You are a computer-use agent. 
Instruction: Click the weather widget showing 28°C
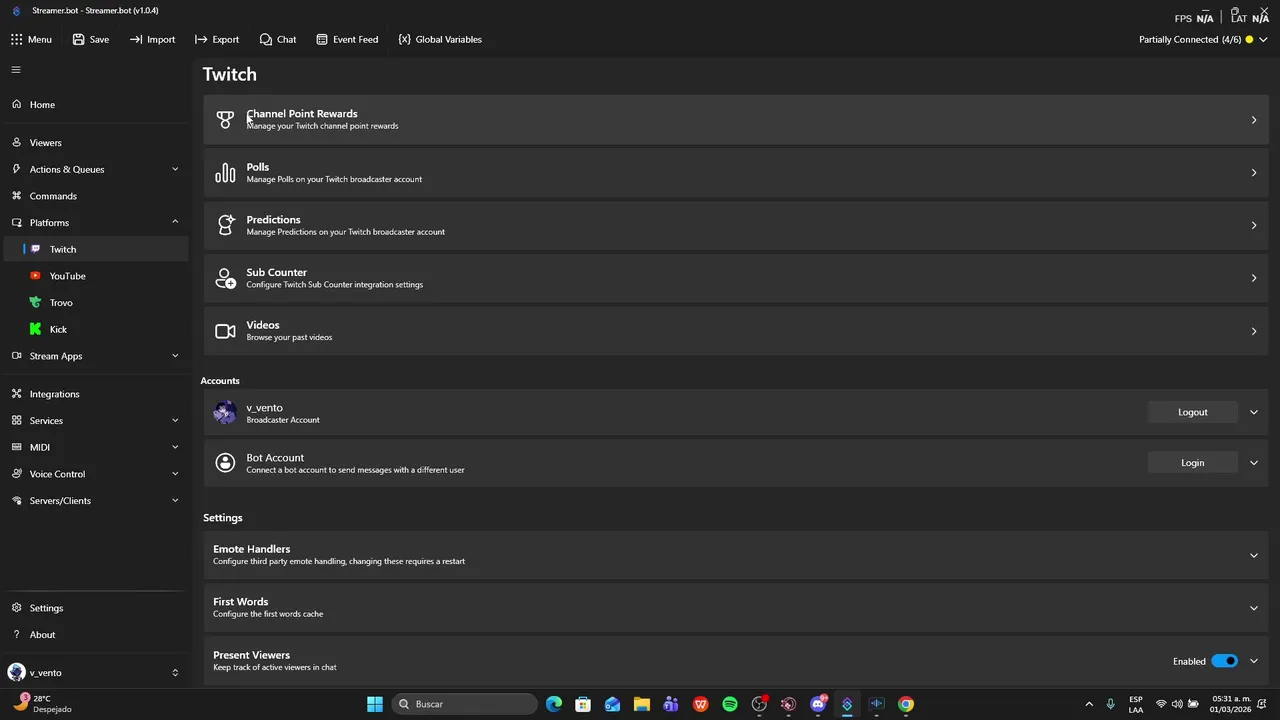point(42,704)
